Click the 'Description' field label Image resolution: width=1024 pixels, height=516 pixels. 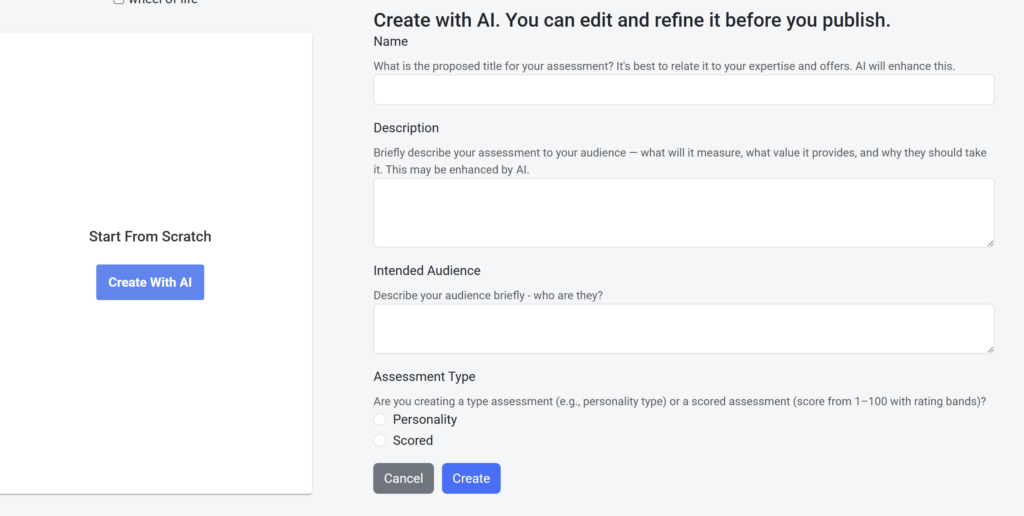click(x=406, y=128)
